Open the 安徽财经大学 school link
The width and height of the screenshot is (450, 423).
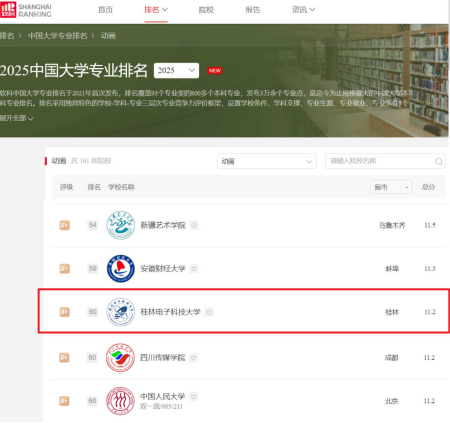(163, 269)
